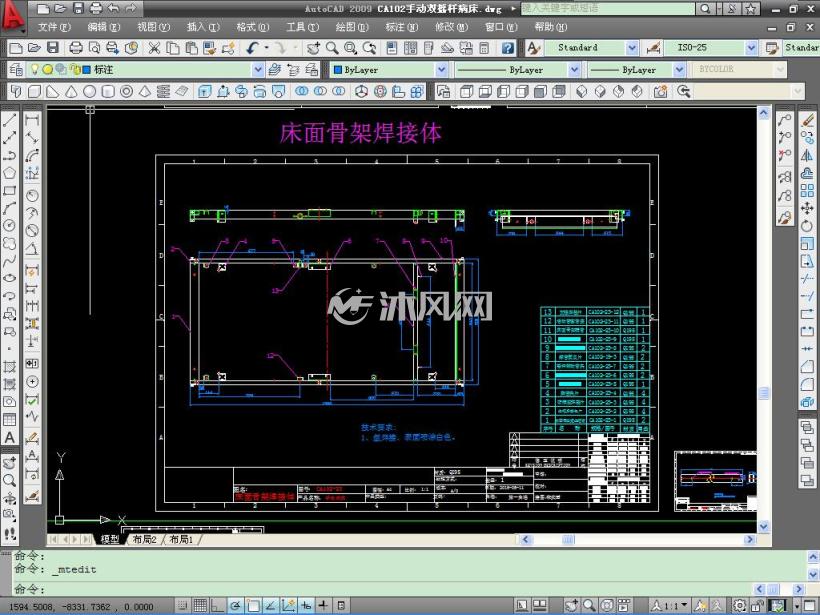Open the Standard text style dropdown
Screen dimensions: 820x615
632,48
